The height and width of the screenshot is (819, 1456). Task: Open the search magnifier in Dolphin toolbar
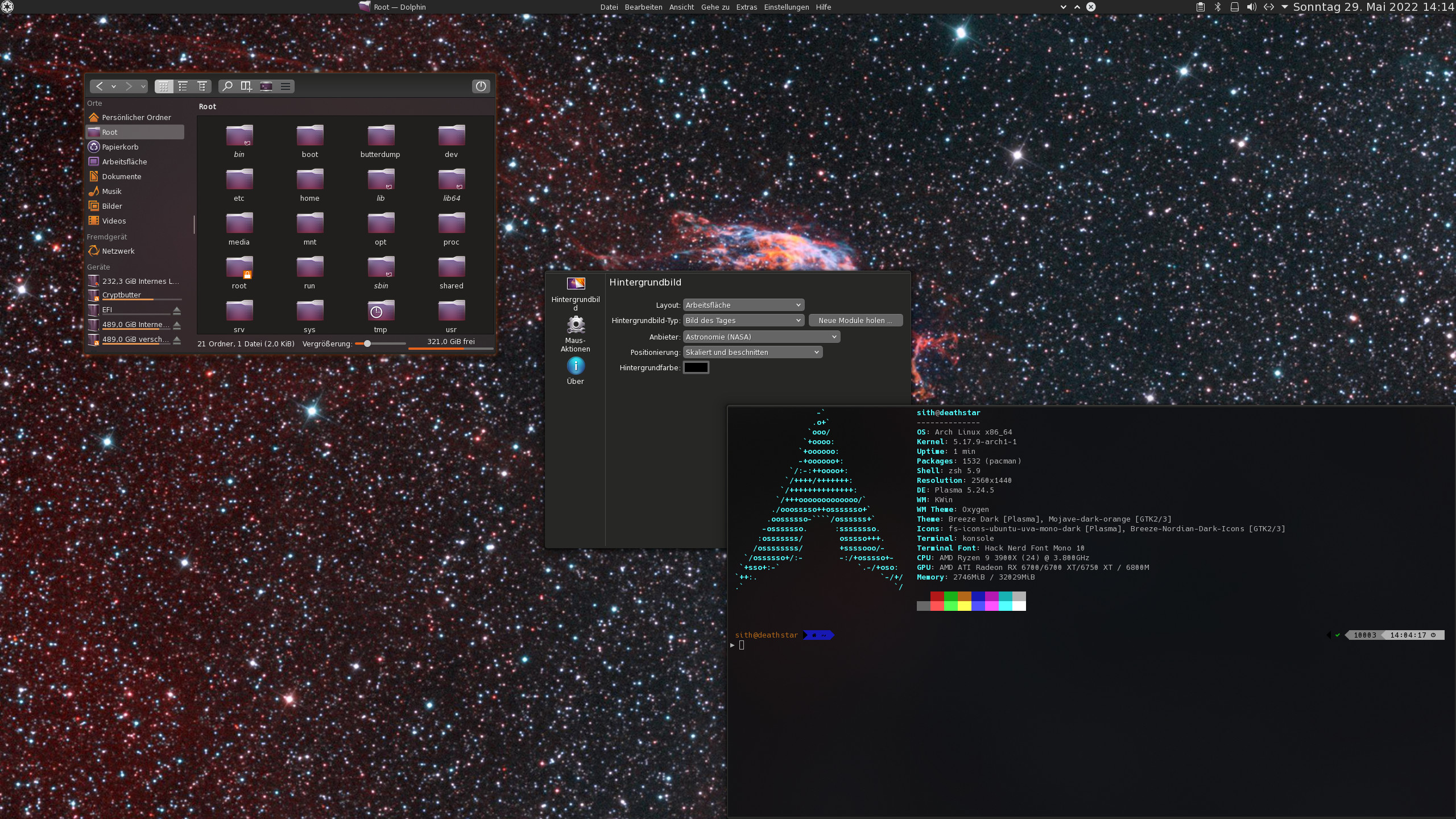click(x=227, y=86)
